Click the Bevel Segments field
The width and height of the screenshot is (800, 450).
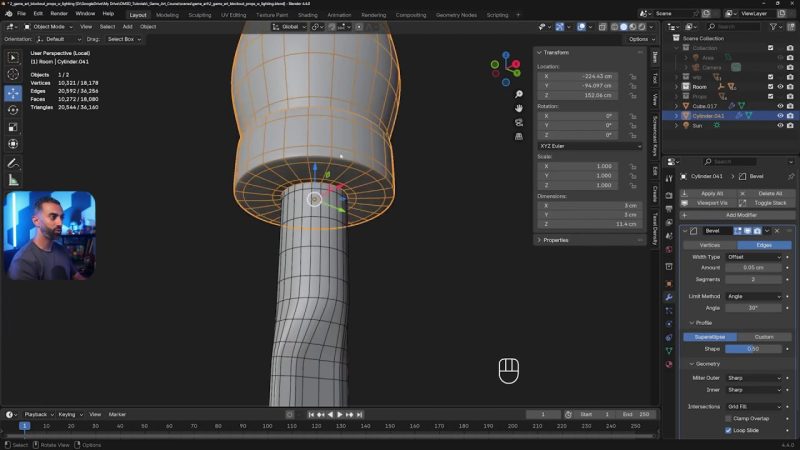[754, 279]
